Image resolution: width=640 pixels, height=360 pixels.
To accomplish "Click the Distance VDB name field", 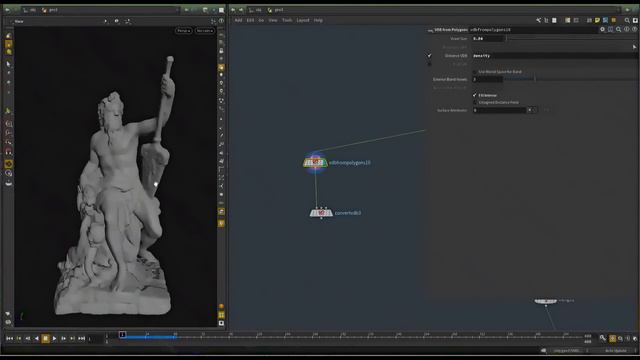I will (555, 56).
